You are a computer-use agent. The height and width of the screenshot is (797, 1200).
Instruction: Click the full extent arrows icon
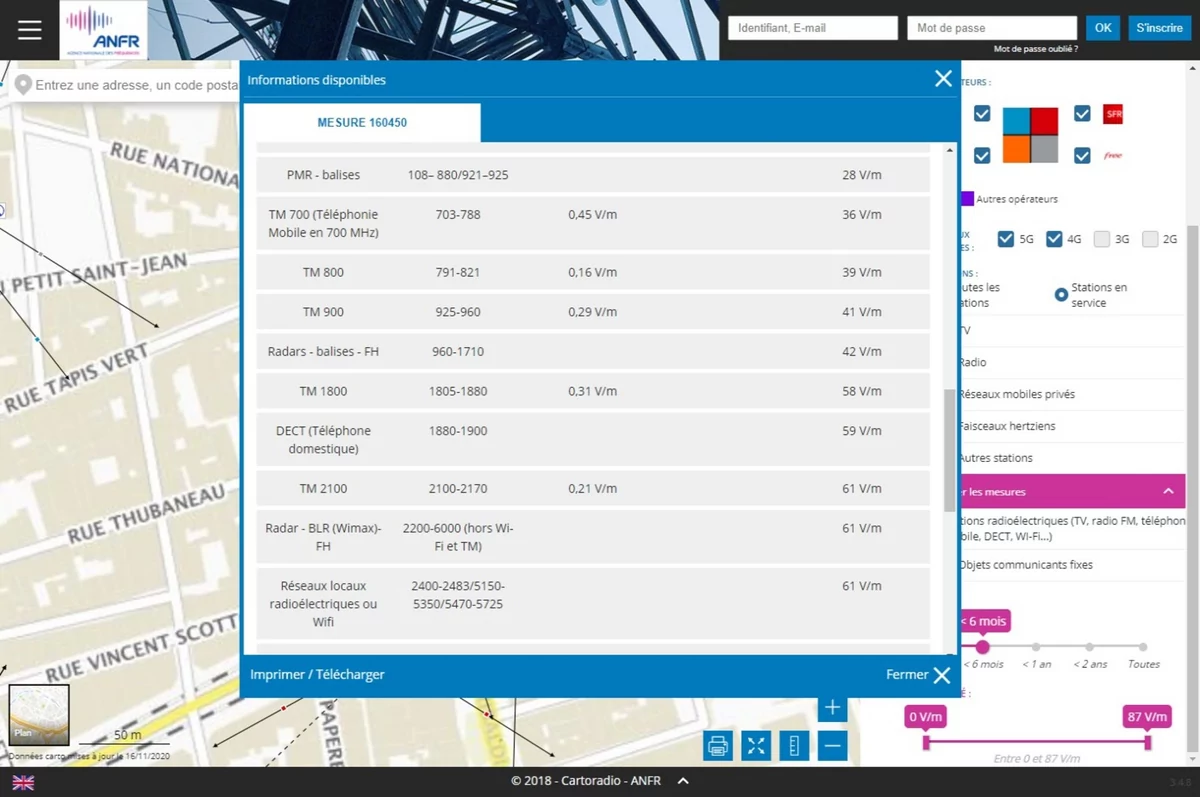point(756,745)
